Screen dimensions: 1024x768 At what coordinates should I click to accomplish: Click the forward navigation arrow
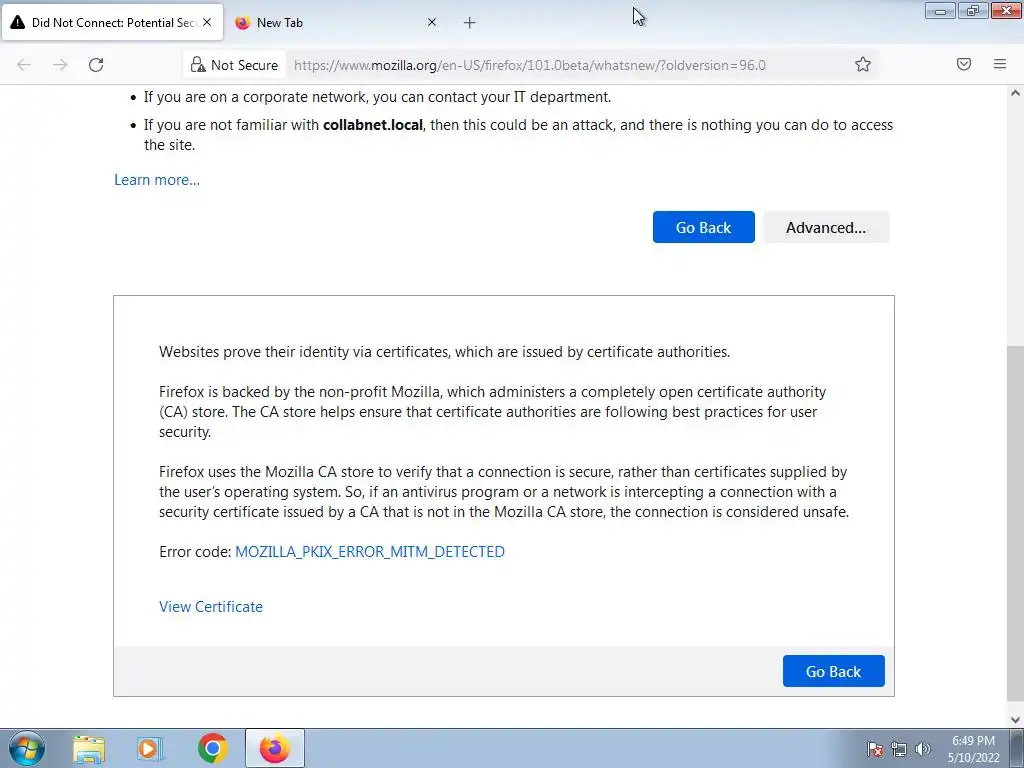click(x=60, y=65)
